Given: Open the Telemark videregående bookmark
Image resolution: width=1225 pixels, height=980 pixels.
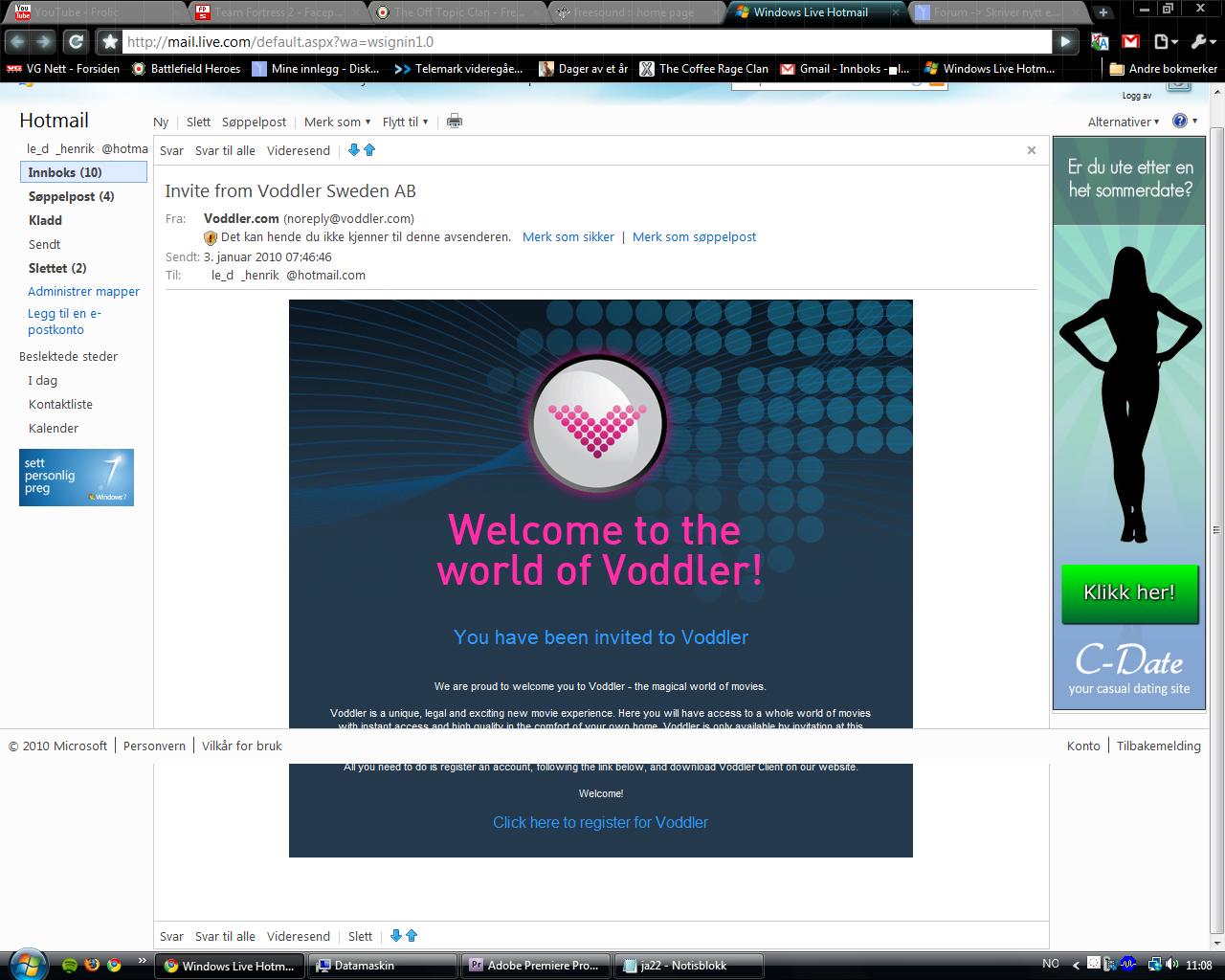Looking at the screenshot, I should tap(457, 69).
